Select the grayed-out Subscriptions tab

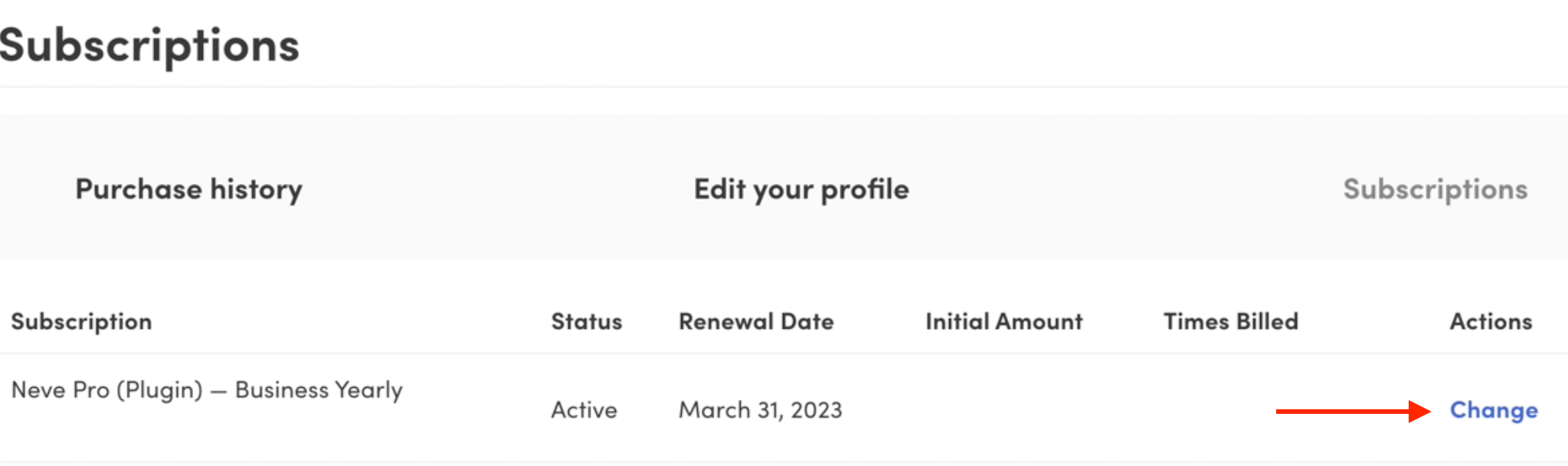1435,189
